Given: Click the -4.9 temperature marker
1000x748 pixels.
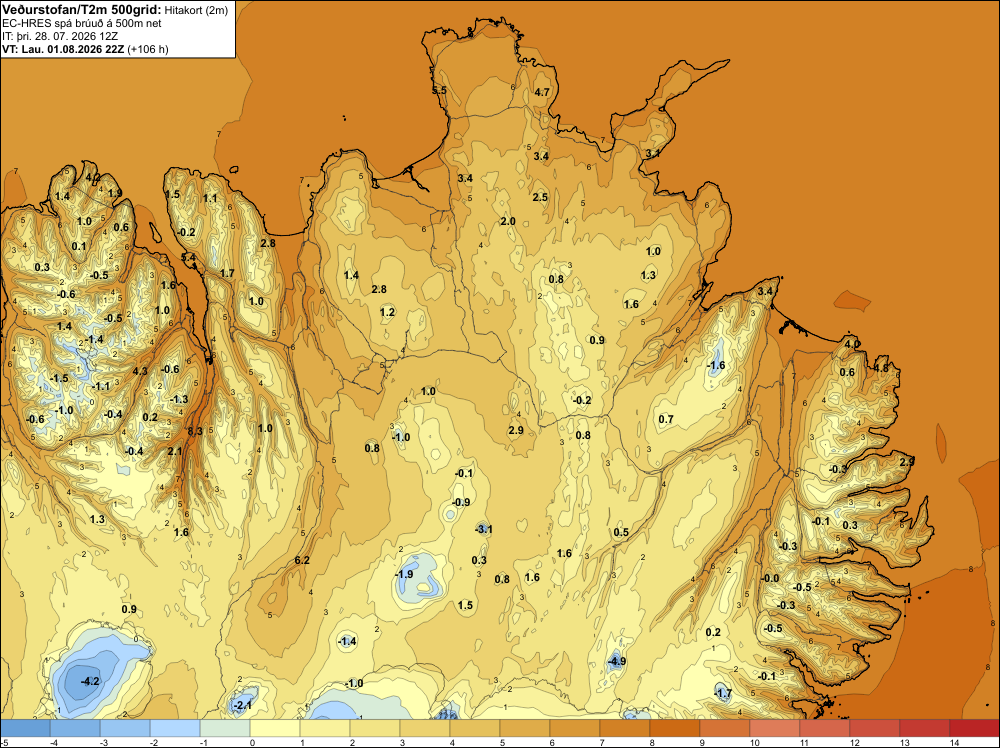Looking at the screenshot, I should coord(617,661).
